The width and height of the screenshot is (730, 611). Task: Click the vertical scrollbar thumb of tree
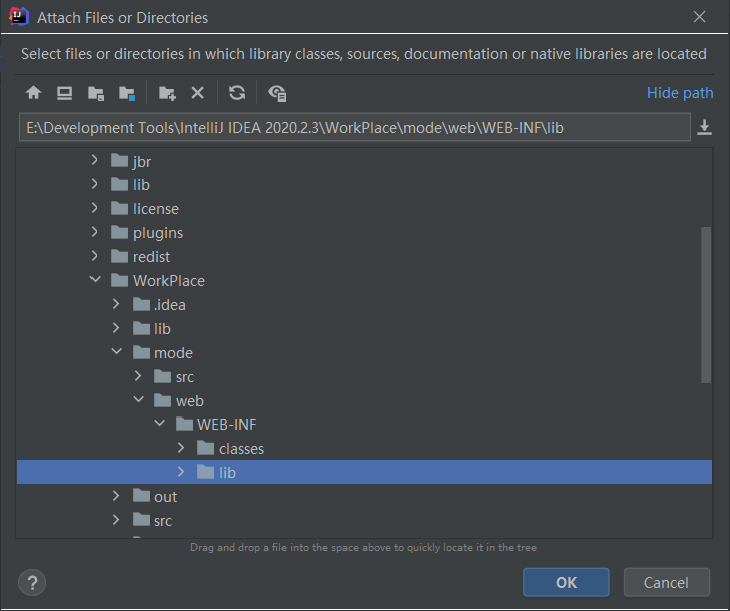(x=706, y=305)
